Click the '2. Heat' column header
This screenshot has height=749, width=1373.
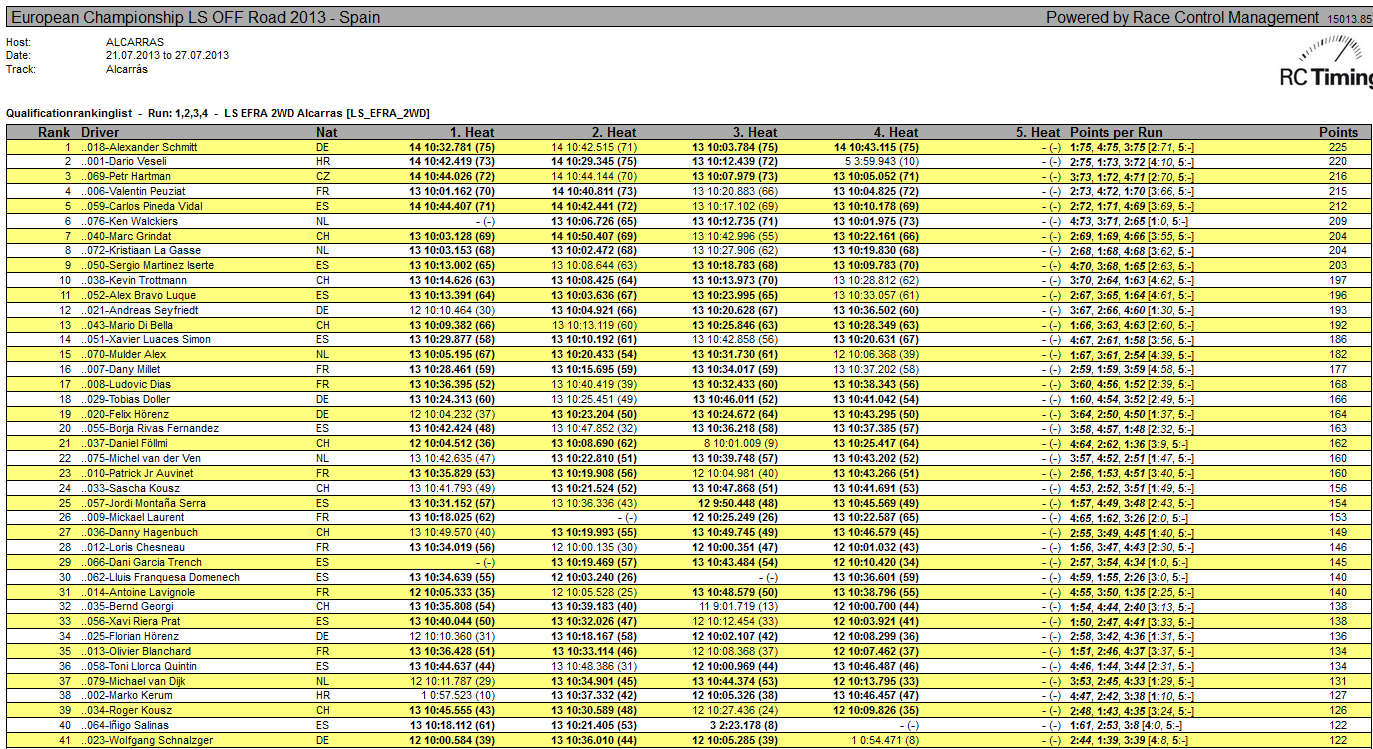tap(613, 132)
